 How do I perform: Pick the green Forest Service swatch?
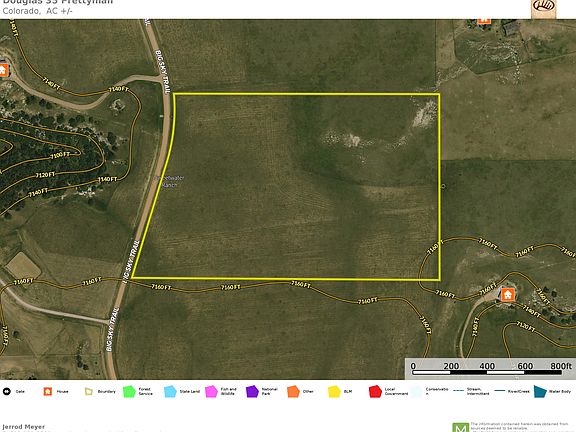(x=129, y=392)
